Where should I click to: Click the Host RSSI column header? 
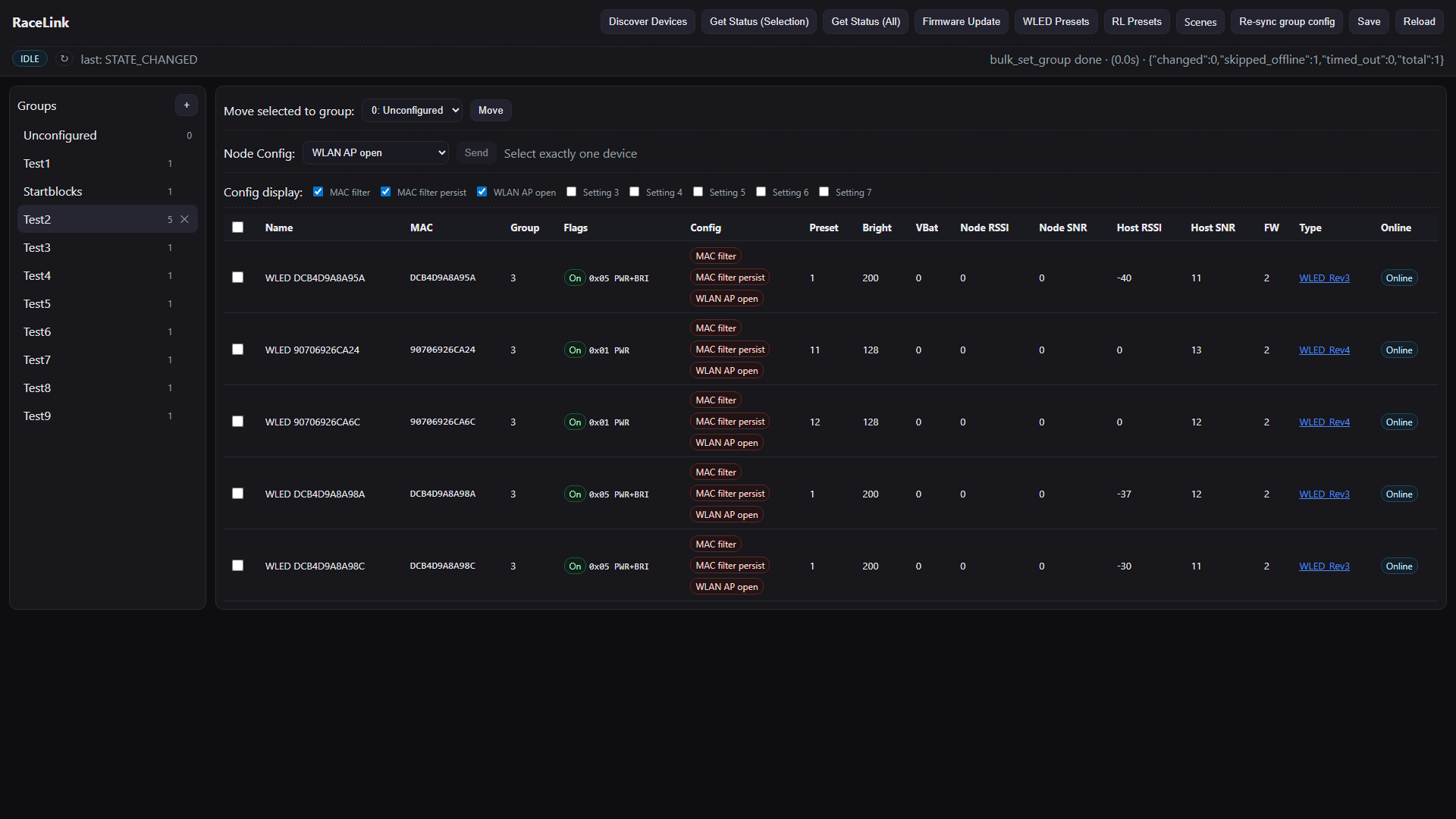tap(1139, 227)
